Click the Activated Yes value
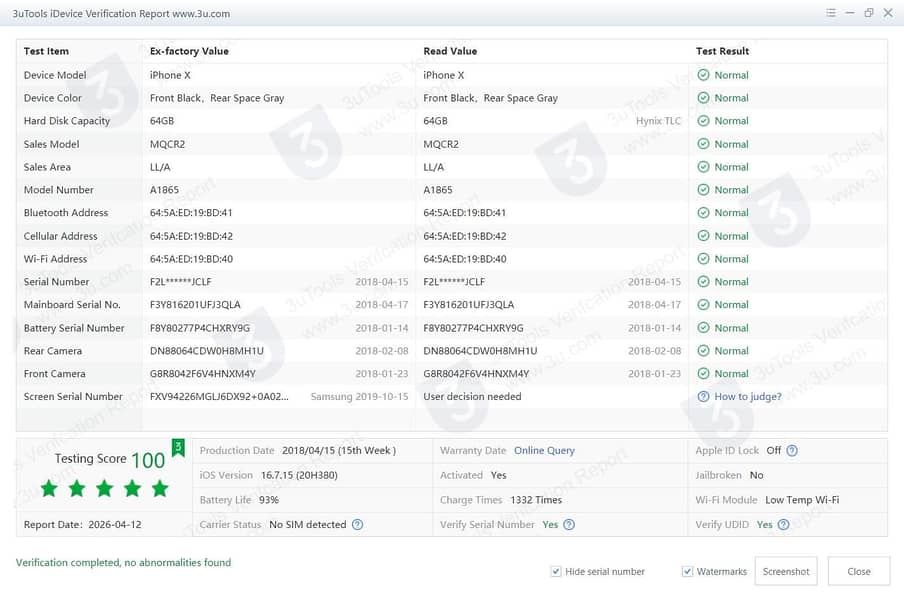 (x=499, y=476)
